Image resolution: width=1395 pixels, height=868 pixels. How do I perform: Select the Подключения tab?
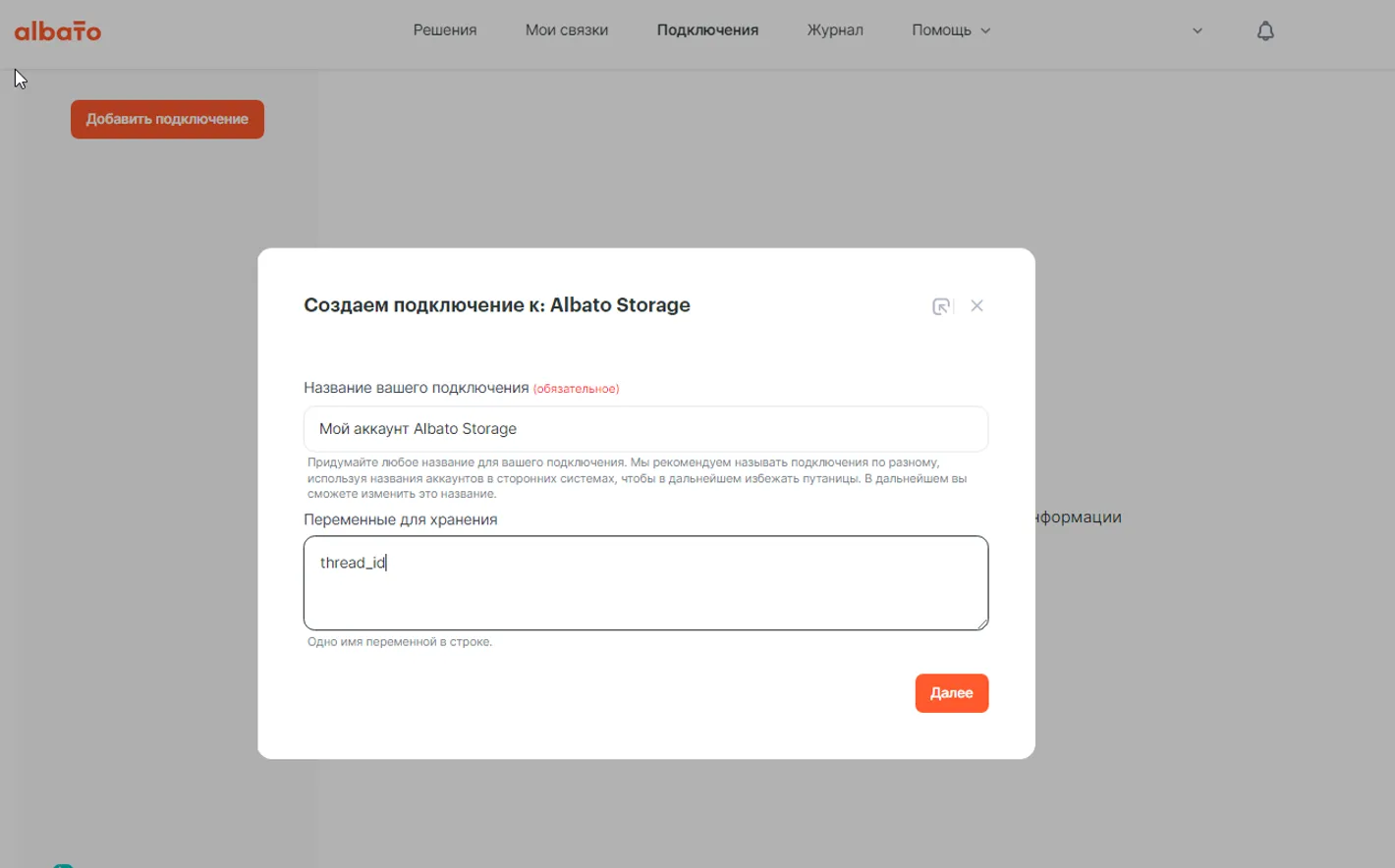click(x=707, y=30)
